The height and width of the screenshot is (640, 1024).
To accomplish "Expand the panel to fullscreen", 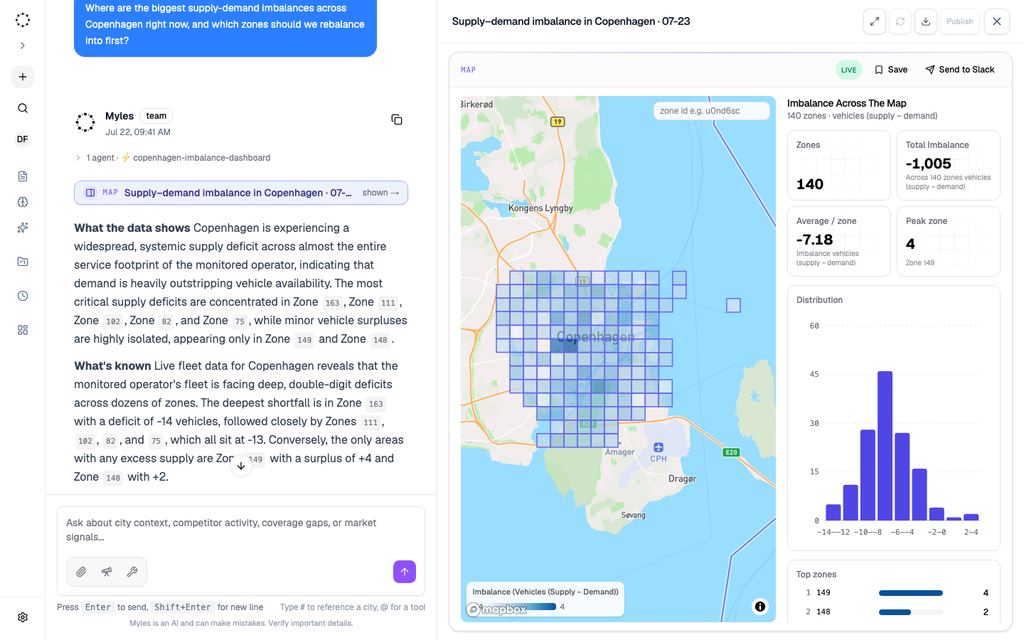I will click(874, 22).
